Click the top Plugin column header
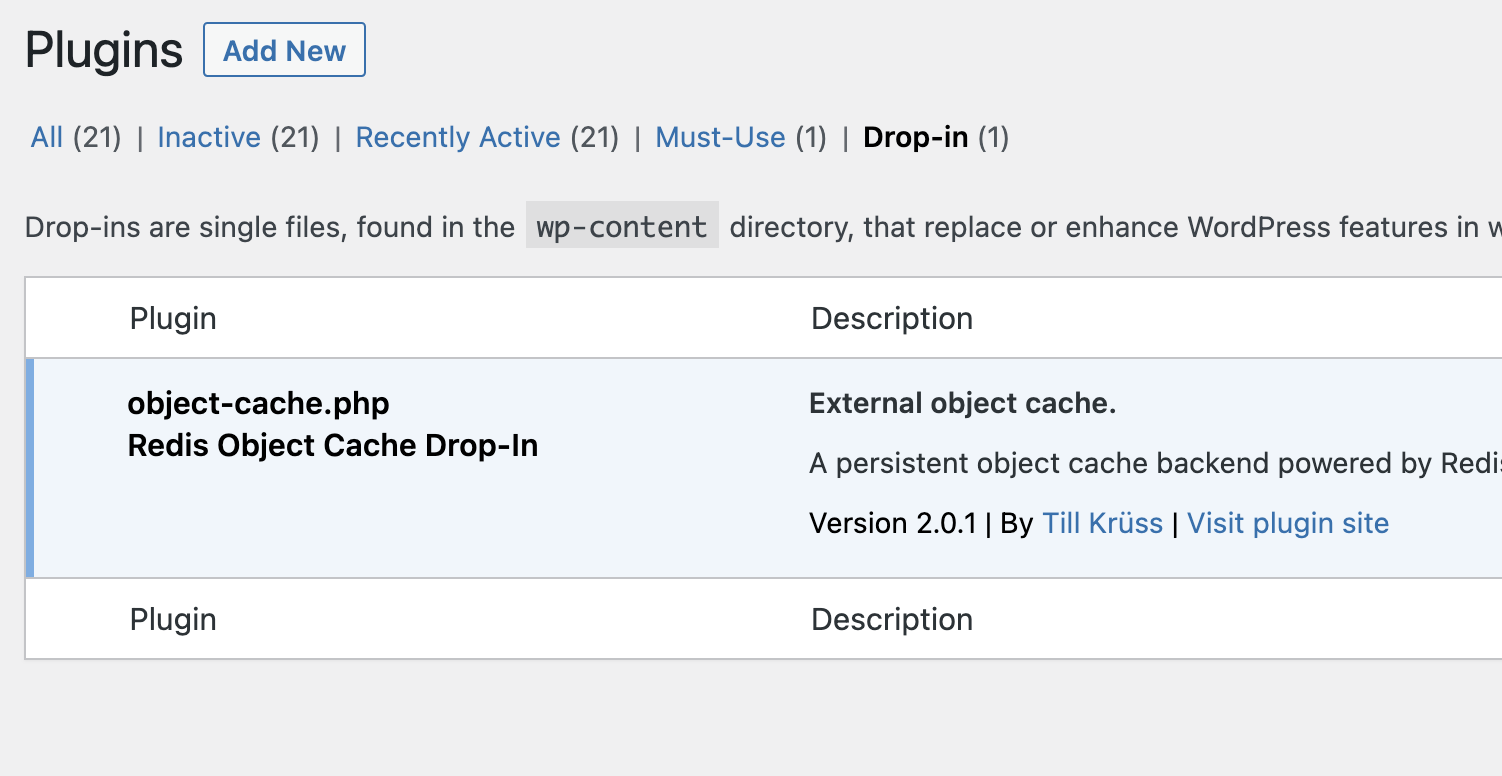 [173, 318]
